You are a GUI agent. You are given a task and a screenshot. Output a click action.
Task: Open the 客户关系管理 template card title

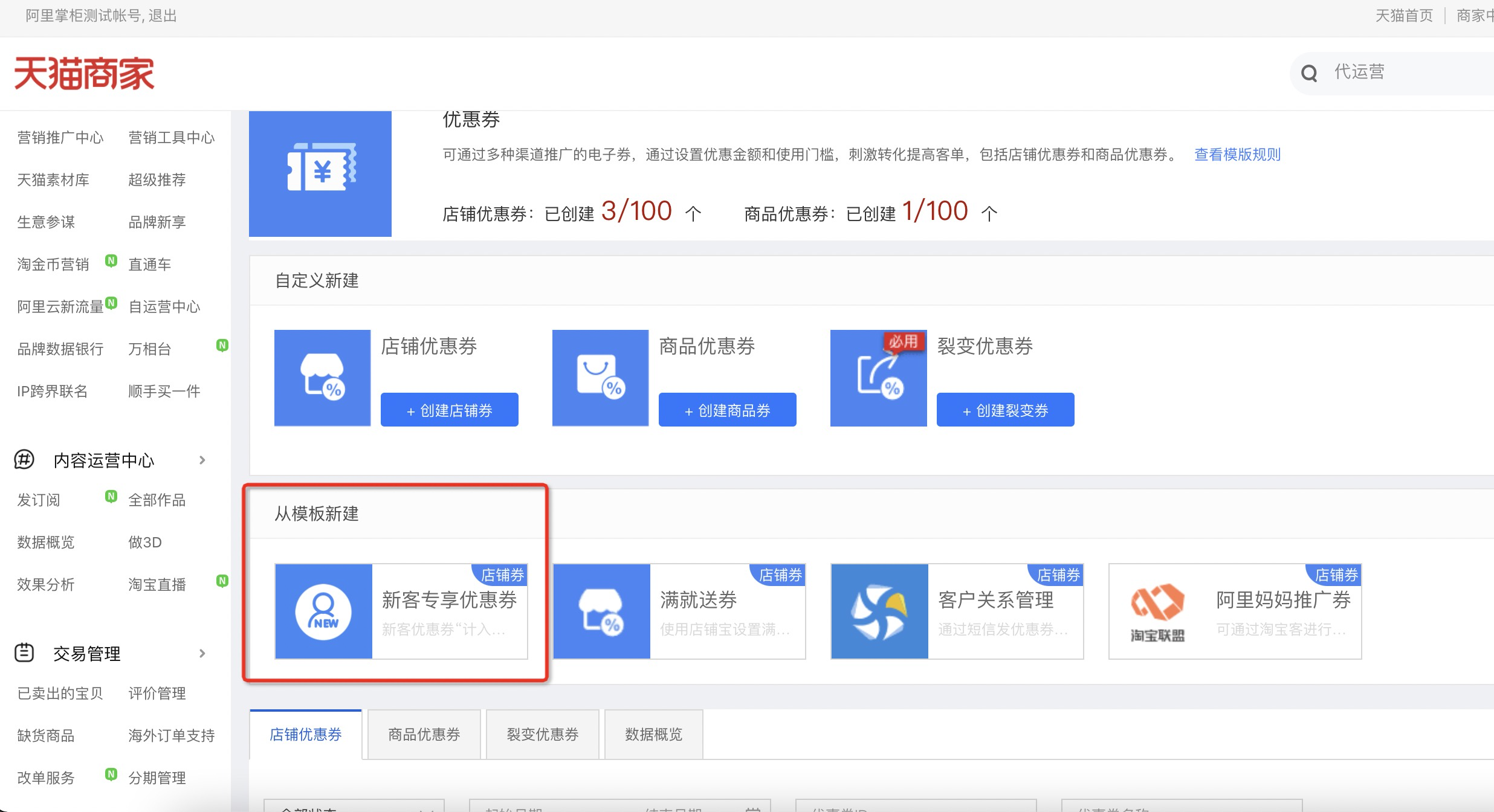996,600
